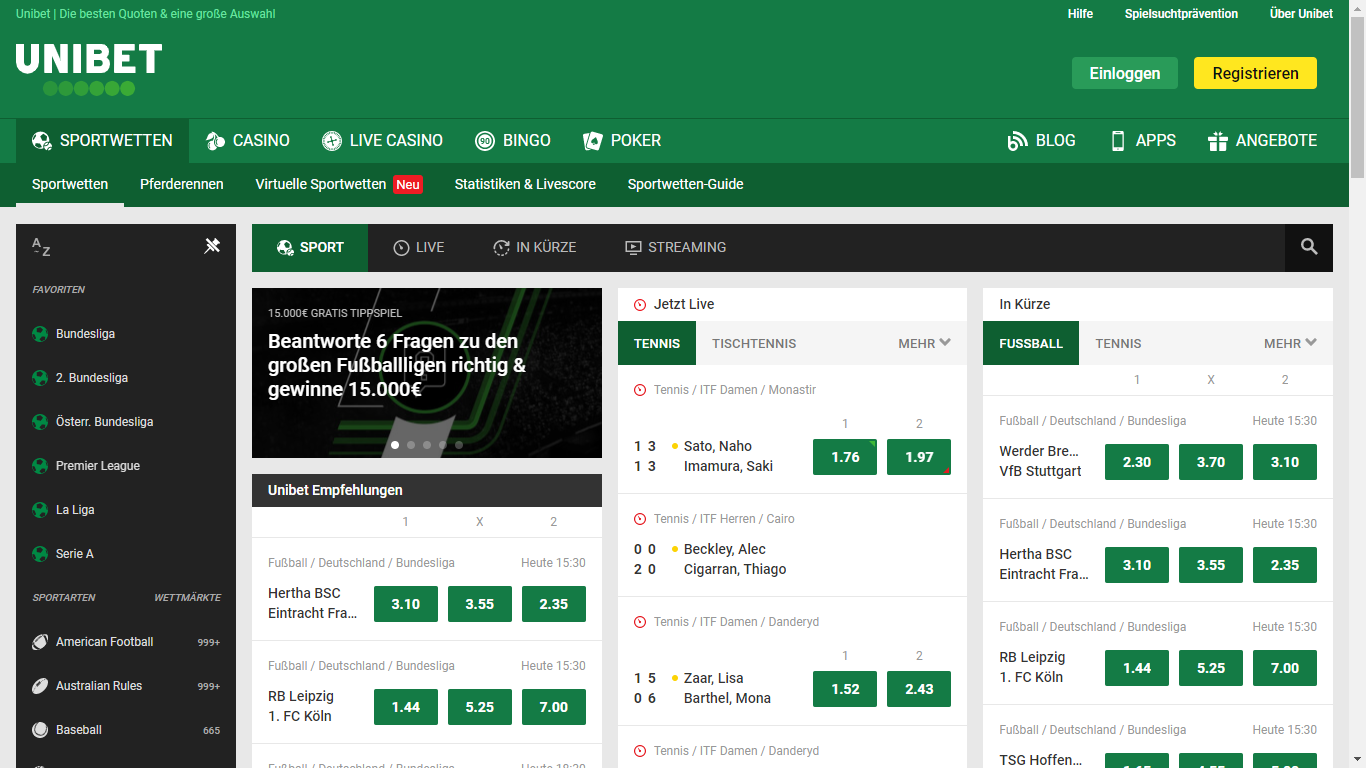
Task: Open Pferderennen in the submenu
Action: click(182, 184)
